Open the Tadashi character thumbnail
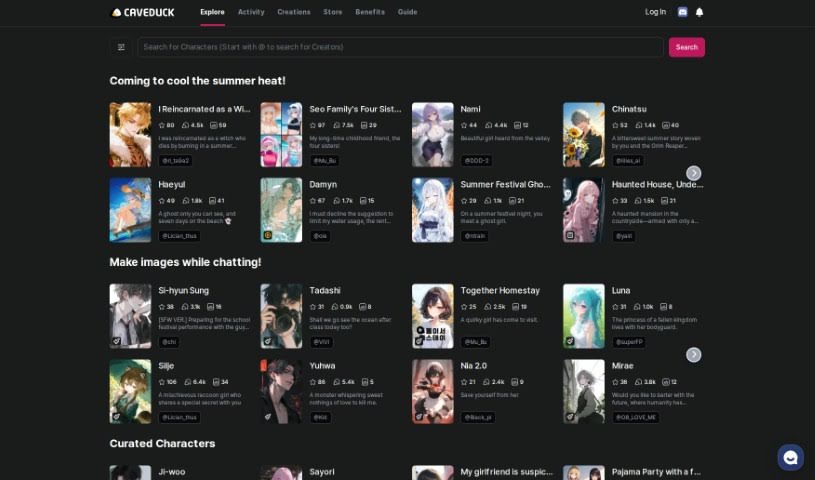This screenshot has width=815, height=480. tap(281, 316)
